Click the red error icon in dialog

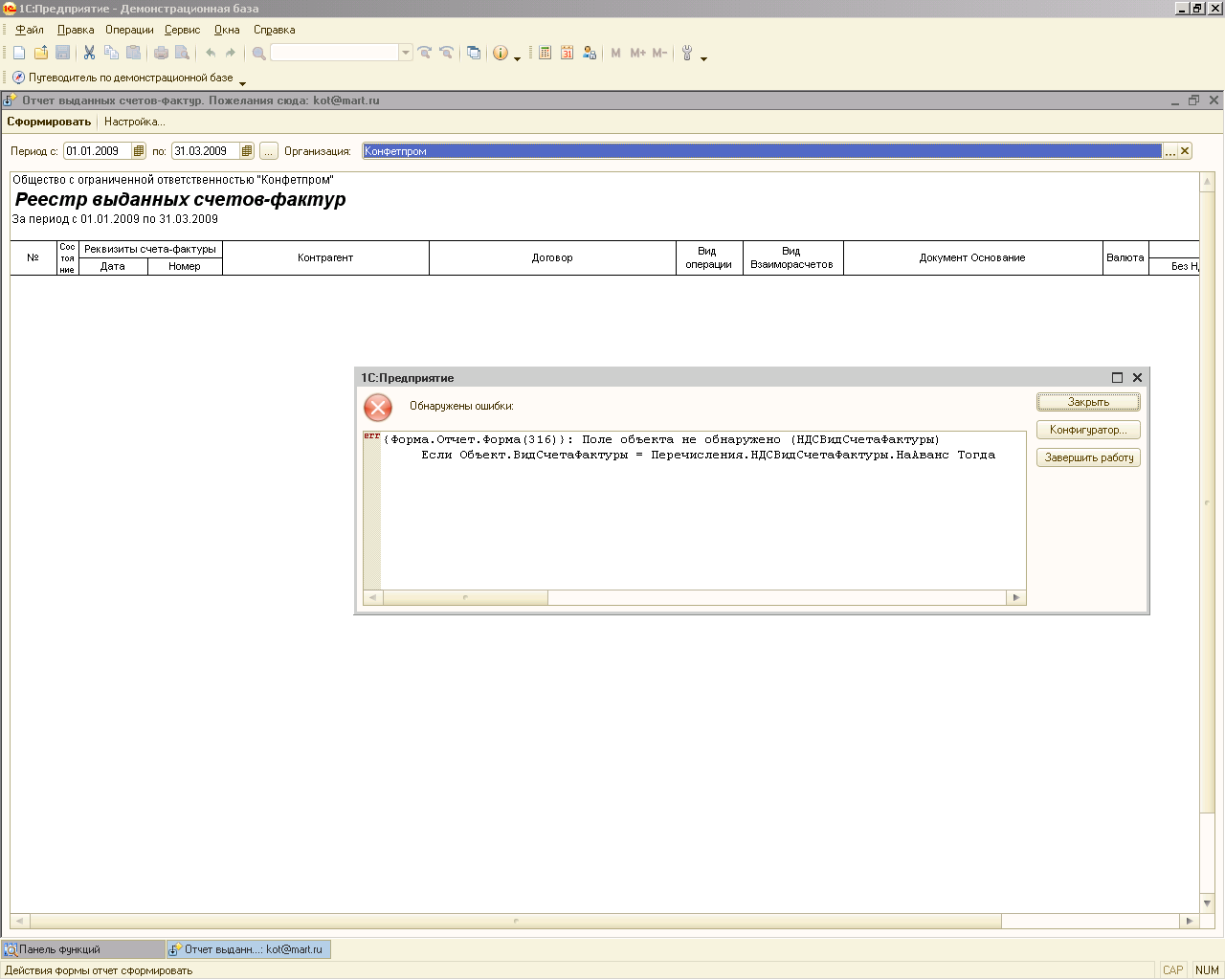[378, 408]
